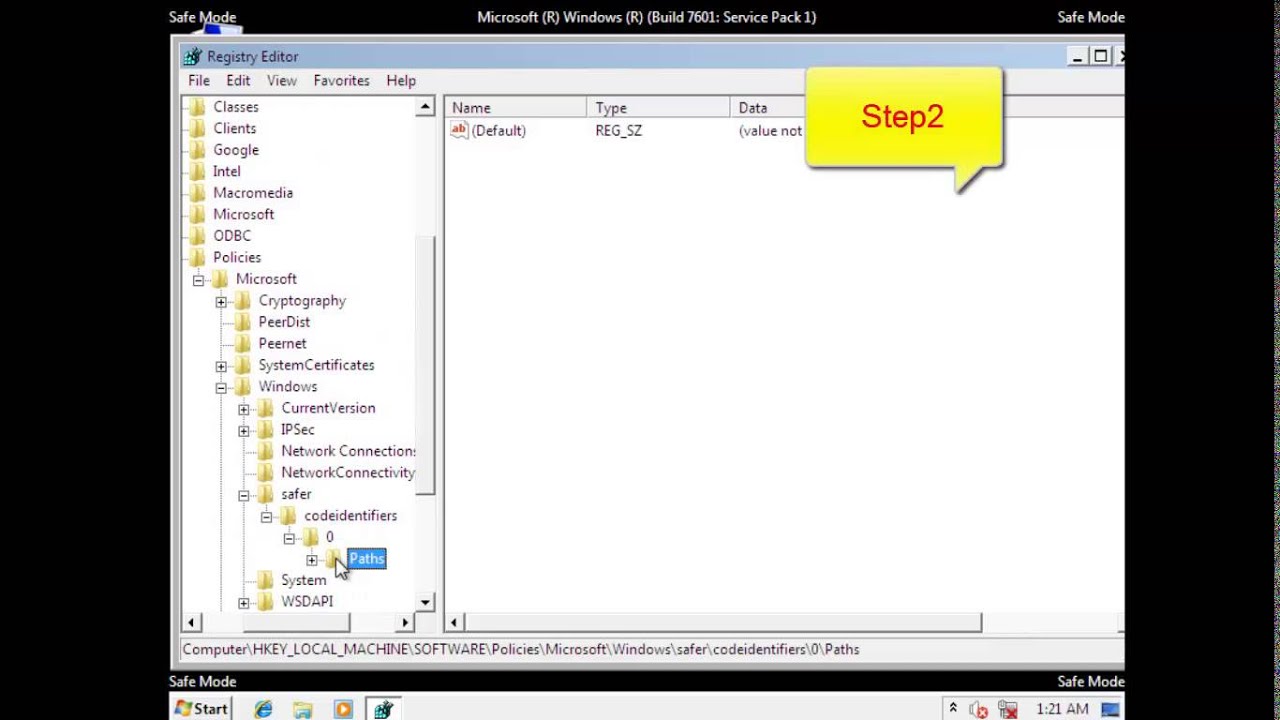The image size is (1280, 720).
Task: Select the Classes key
Action: [236, 107]
